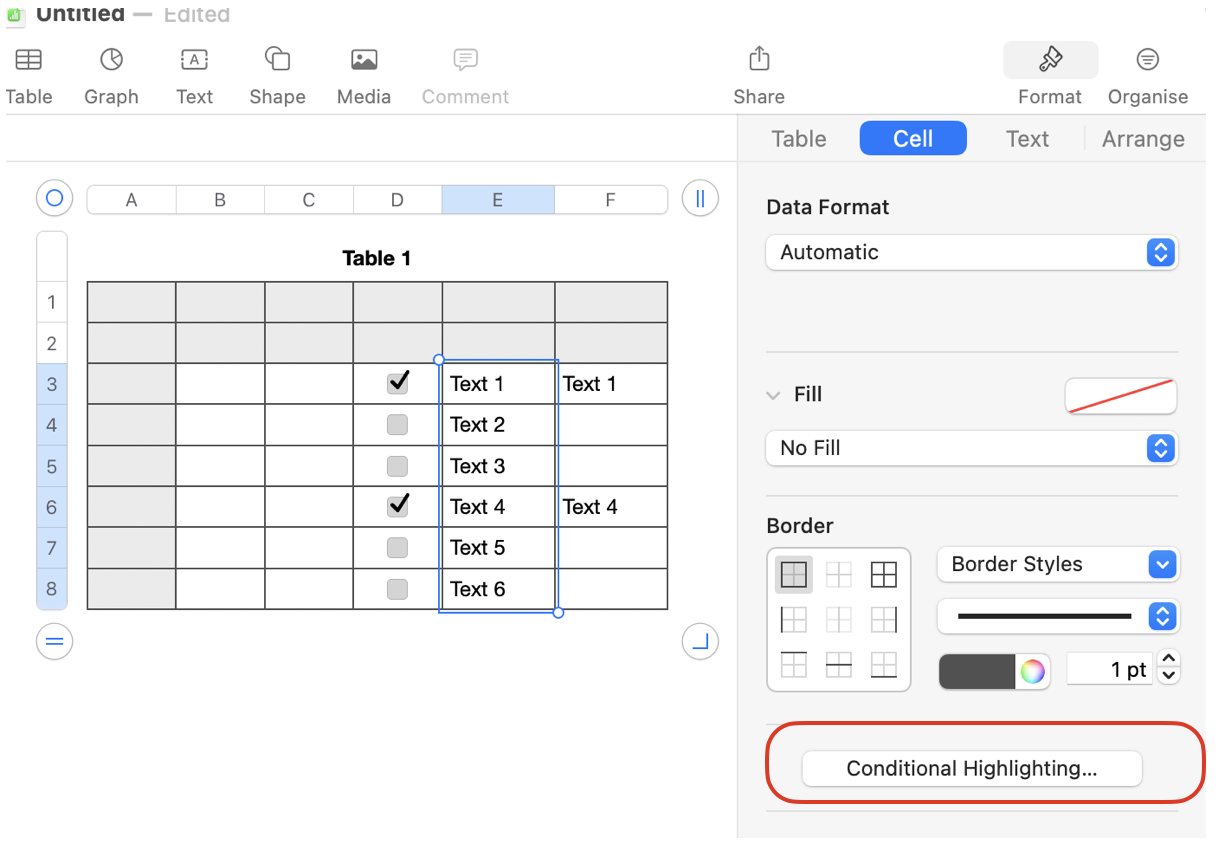Uncheck the checkbox beside Text 4
Viewport: 1228px width, 848px height.
click(x=398, y=506)
